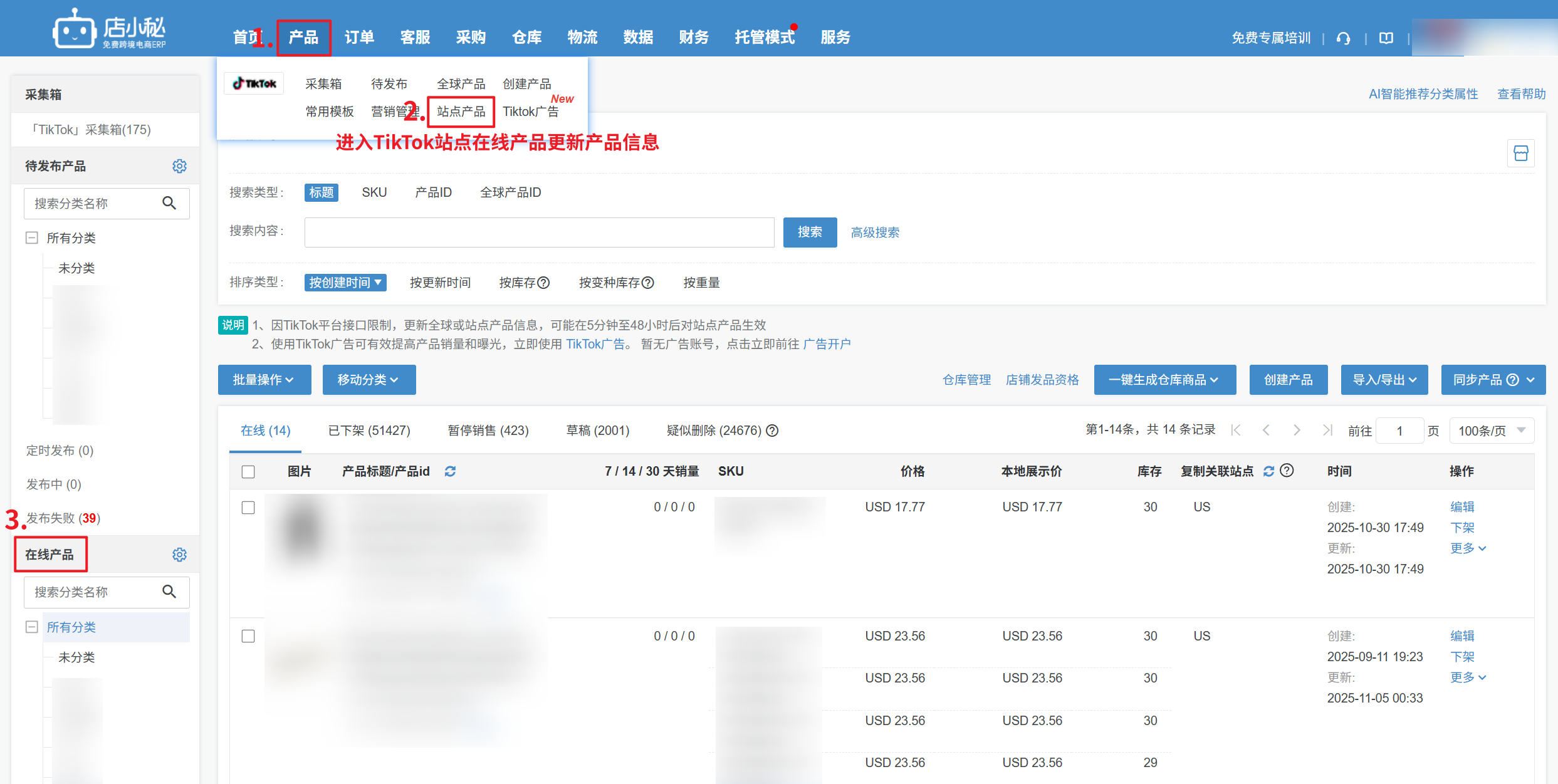
Task: Check the select-all checkbox in table header
Action: pos(248,472)
